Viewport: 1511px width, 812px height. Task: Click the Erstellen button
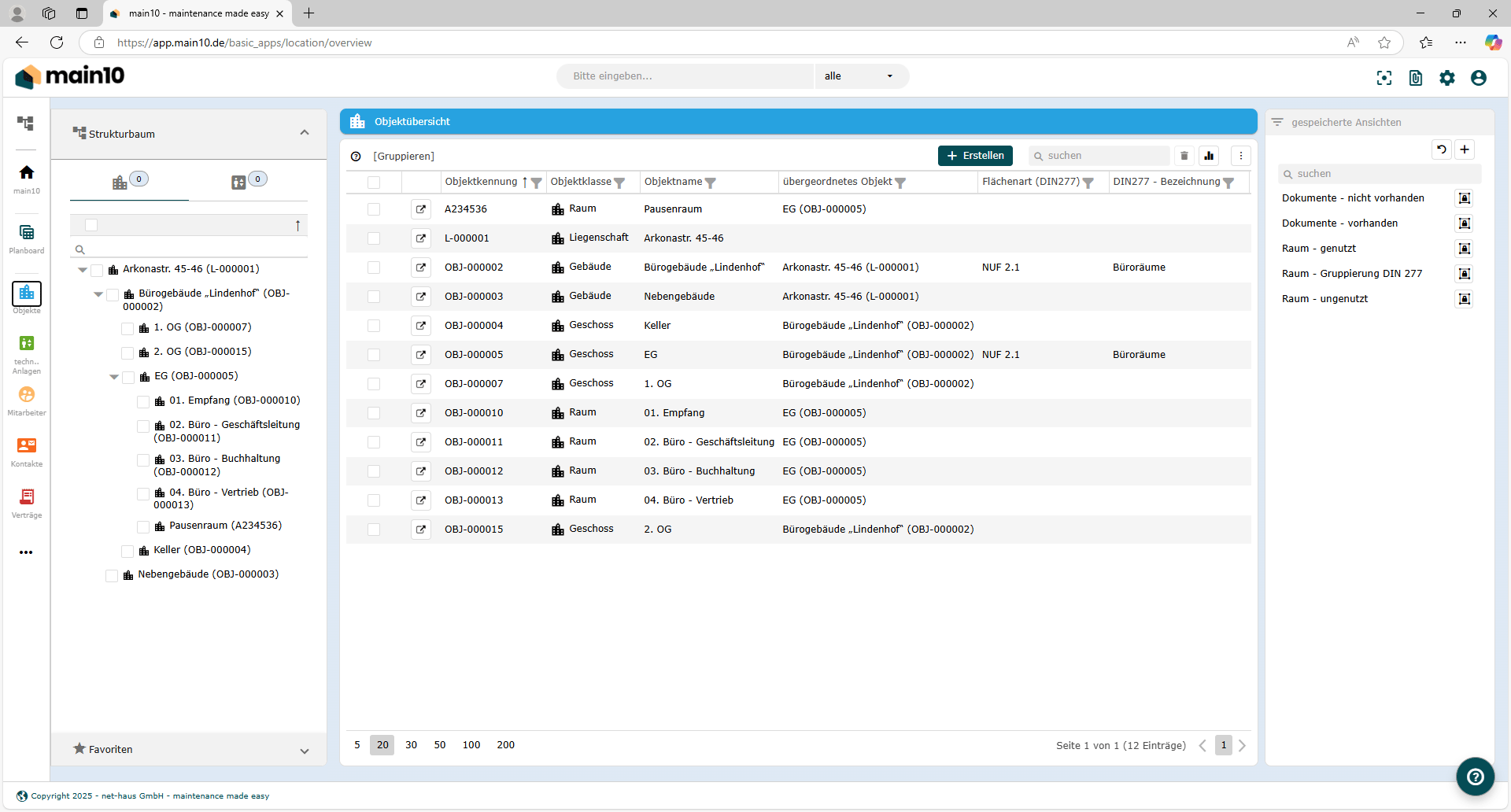coord(975,156)
